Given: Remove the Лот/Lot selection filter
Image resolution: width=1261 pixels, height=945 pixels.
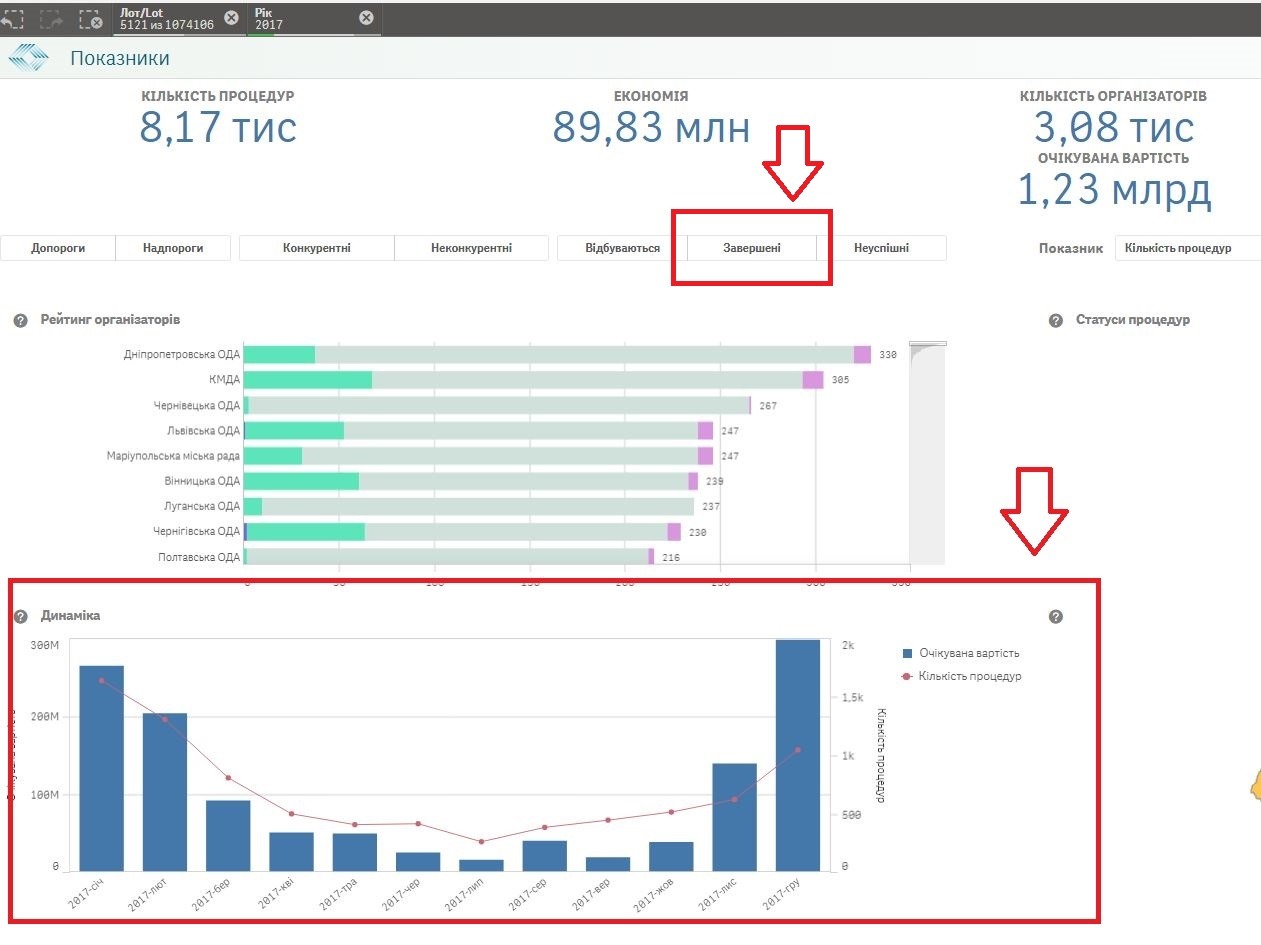Looking at the screenshot, I should [231, 18].
